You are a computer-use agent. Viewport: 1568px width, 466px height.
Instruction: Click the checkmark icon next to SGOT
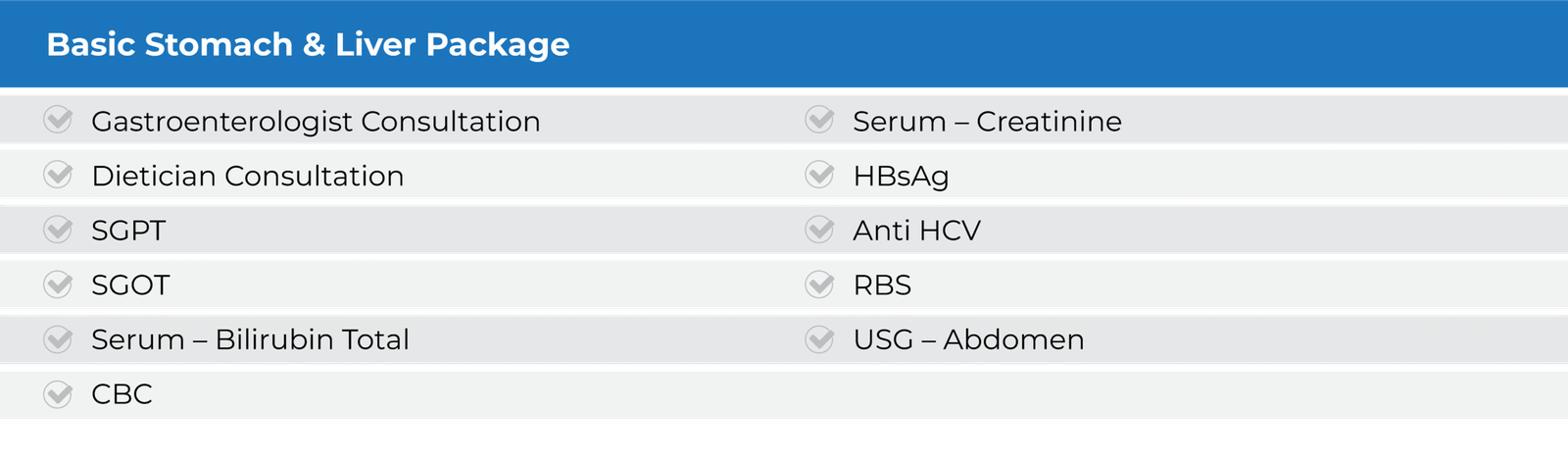pyautogui.click(x=59, y=285)
